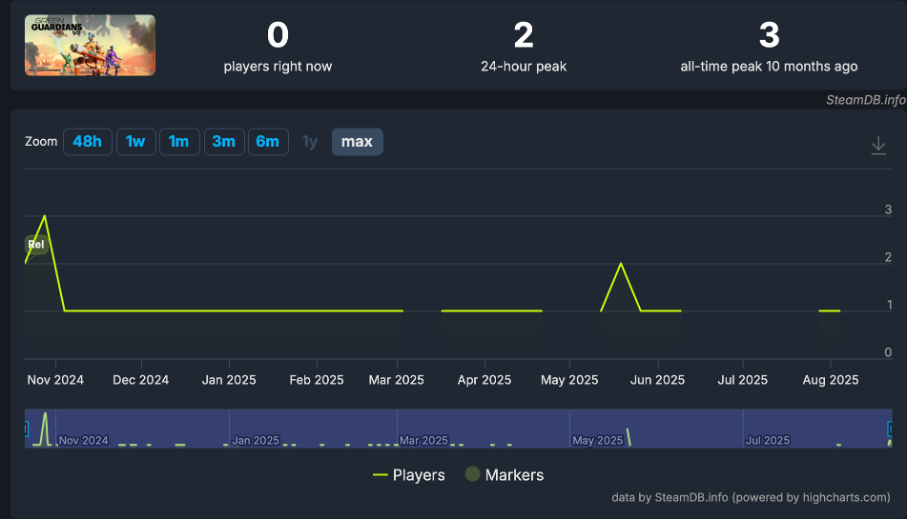
Task: Open the chart download menu icon
Action: (x=878, y=145)
